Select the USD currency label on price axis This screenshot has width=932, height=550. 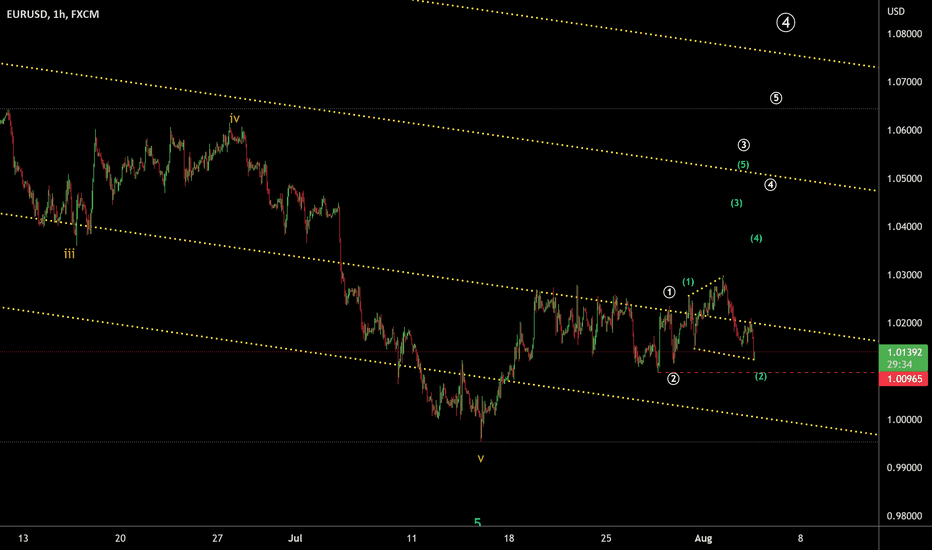pos(896,11)
